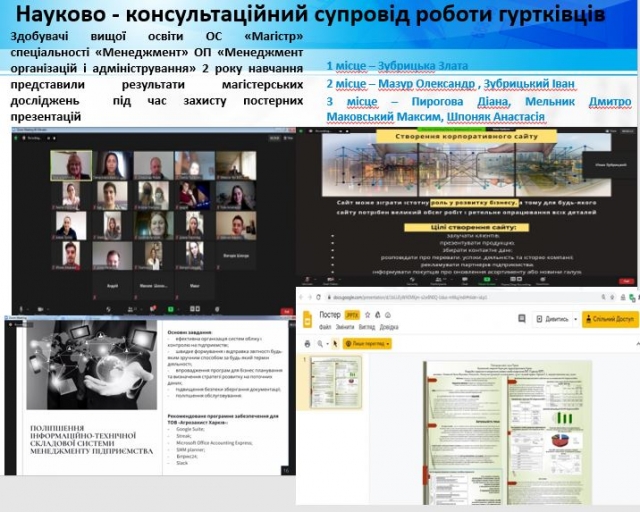Open the Файл menu
Image resolution: width=640 pixels, height=512 pixels.
(325, 327)
